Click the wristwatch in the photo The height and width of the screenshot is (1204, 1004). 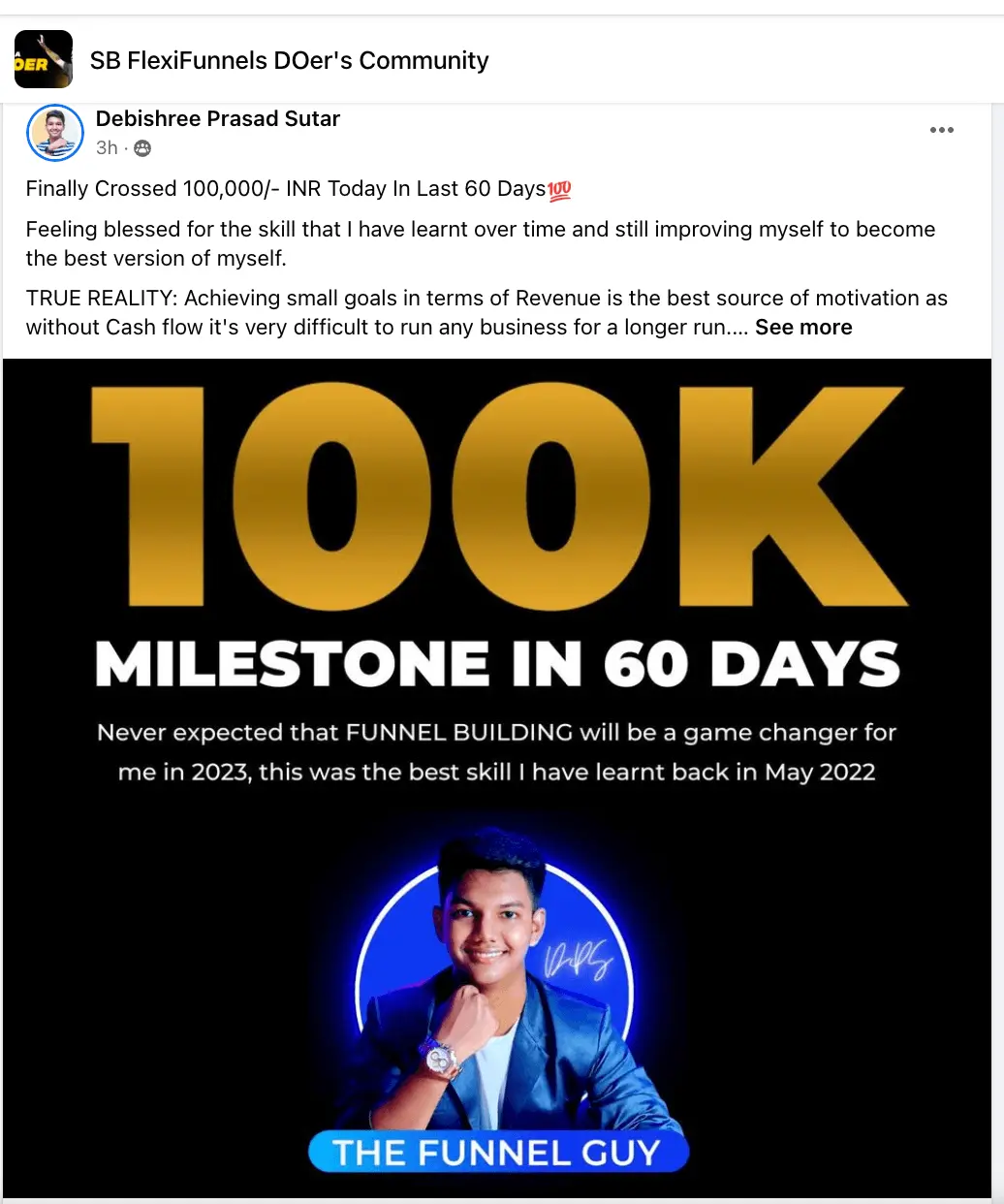(x=442, y=1058)
